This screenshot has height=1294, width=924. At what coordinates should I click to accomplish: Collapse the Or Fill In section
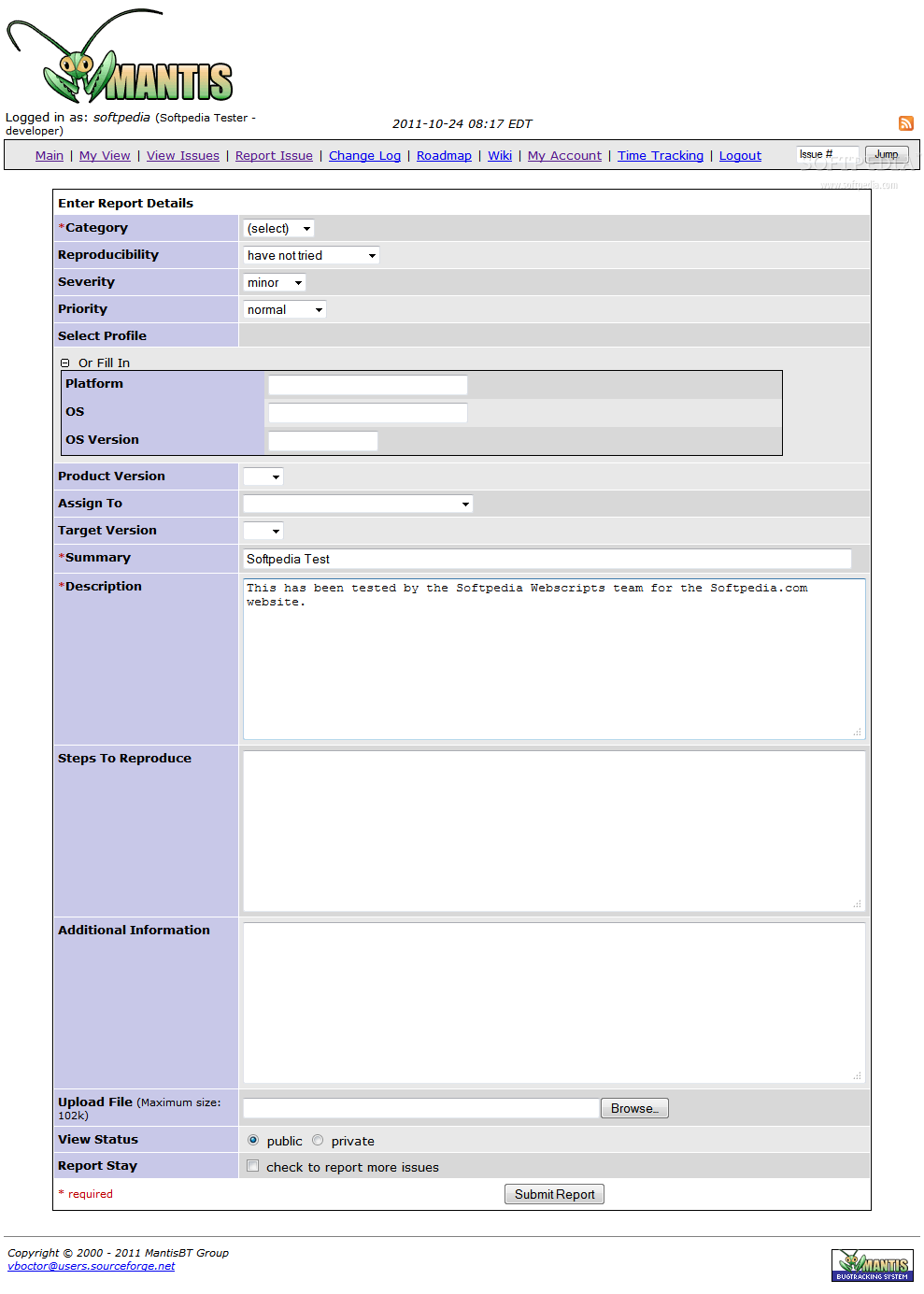[x=64, y=363]
